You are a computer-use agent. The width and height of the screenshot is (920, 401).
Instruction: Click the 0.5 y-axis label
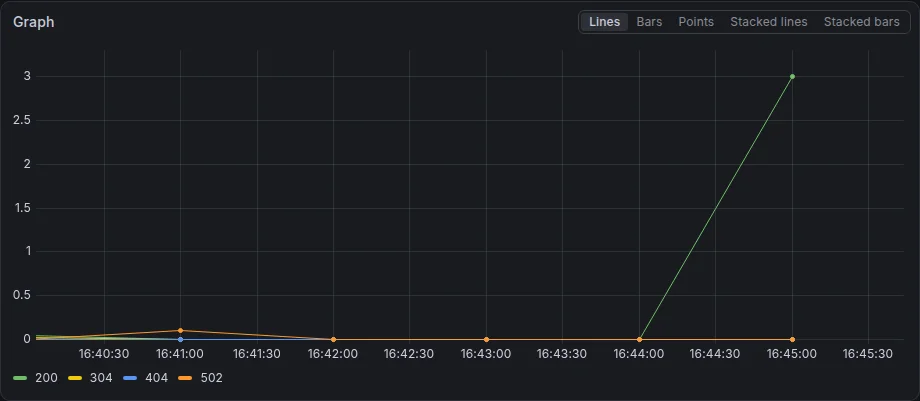(x=21, y=295)
